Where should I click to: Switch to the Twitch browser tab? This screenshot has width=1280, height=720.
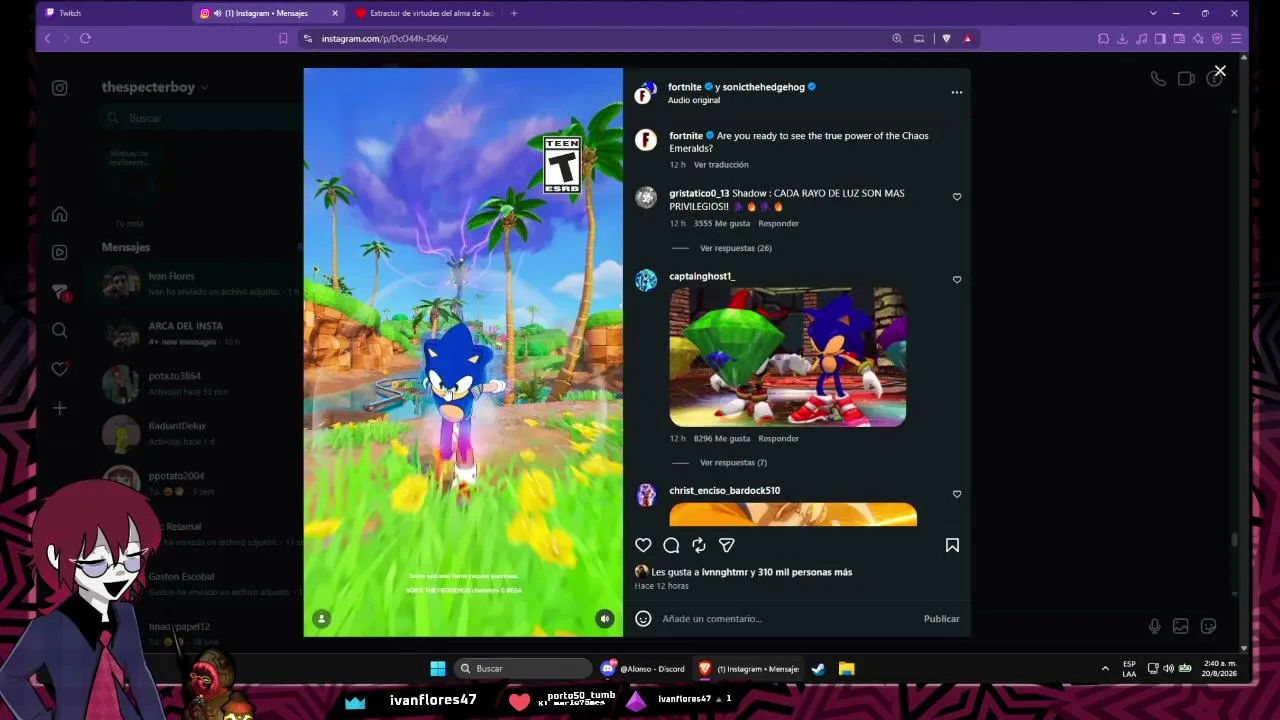[x=113, y=13]
